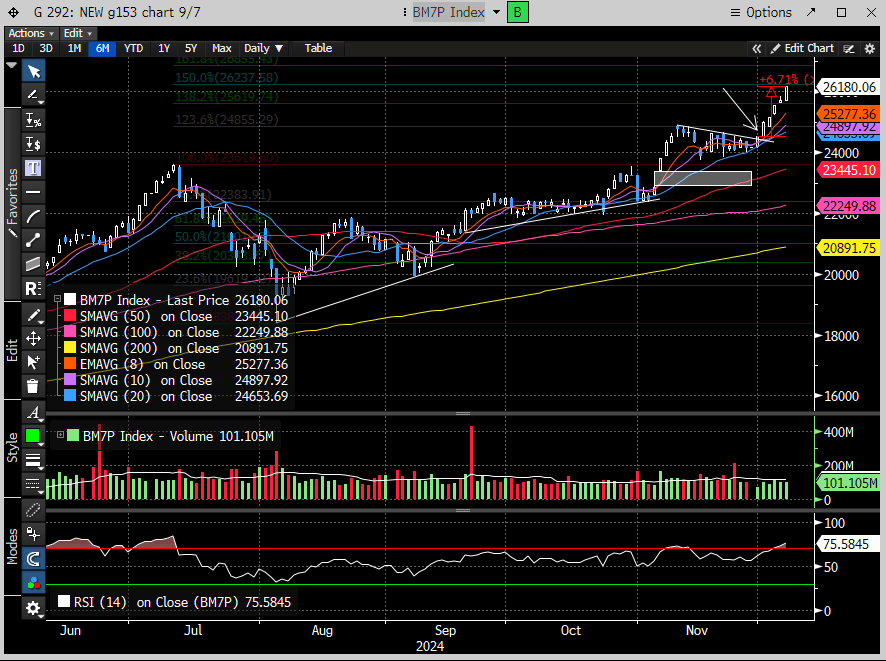The height and width of the screenshot is (661, 886).
Task: Select the percent change measure tool
Action: tap(33, 120)
